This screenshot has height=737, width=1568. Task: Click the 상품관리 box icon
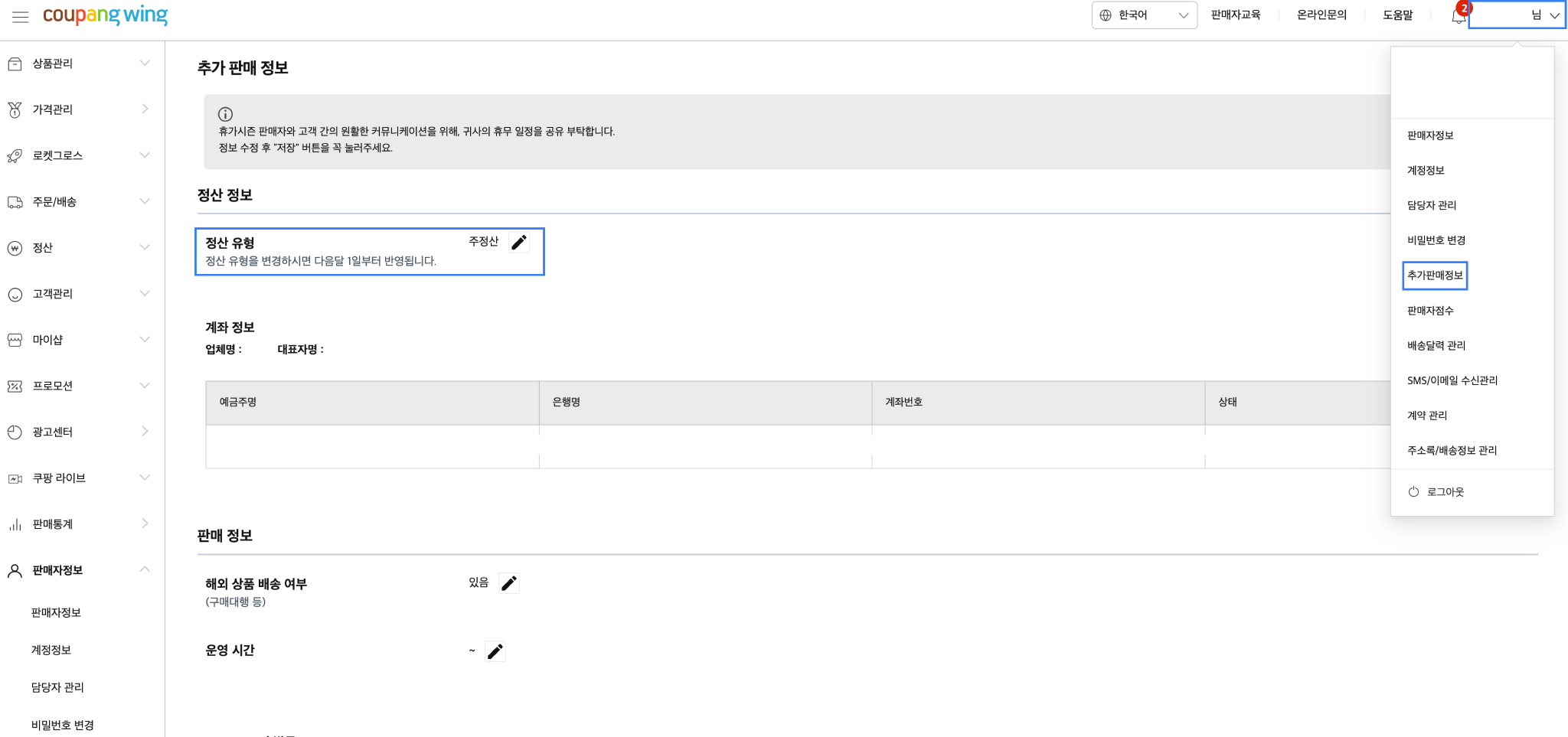(x=15, y=64)
